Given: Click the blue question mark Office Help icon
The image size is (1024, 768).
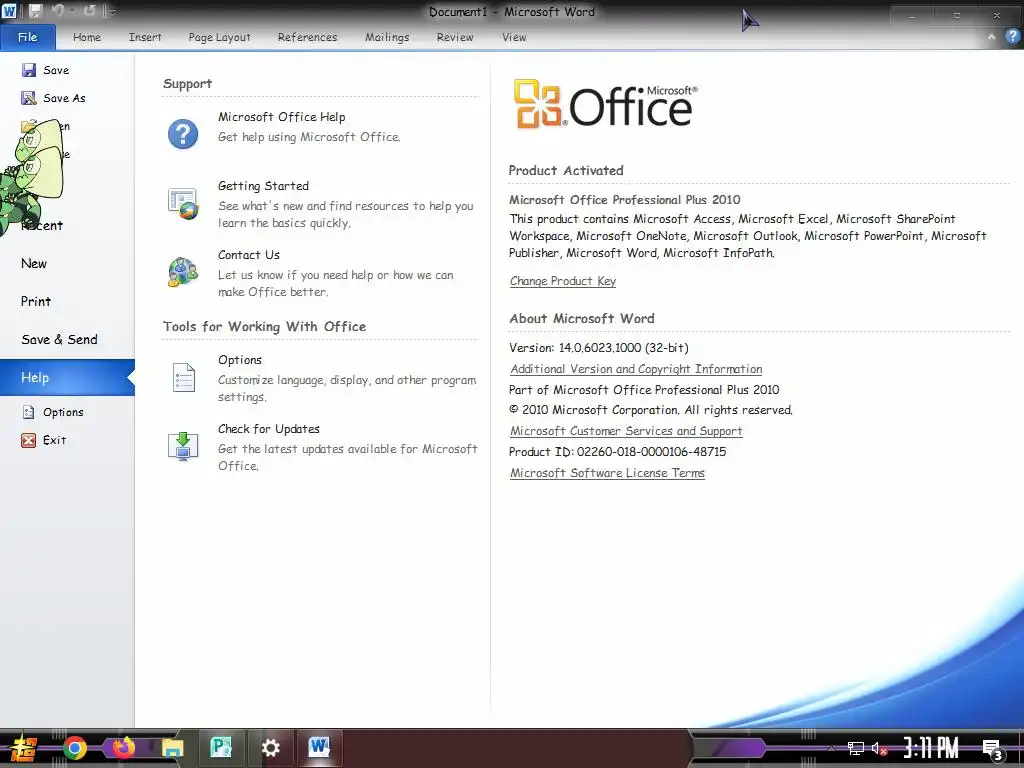Looking at the screenshot, I should tap(183, 134).
